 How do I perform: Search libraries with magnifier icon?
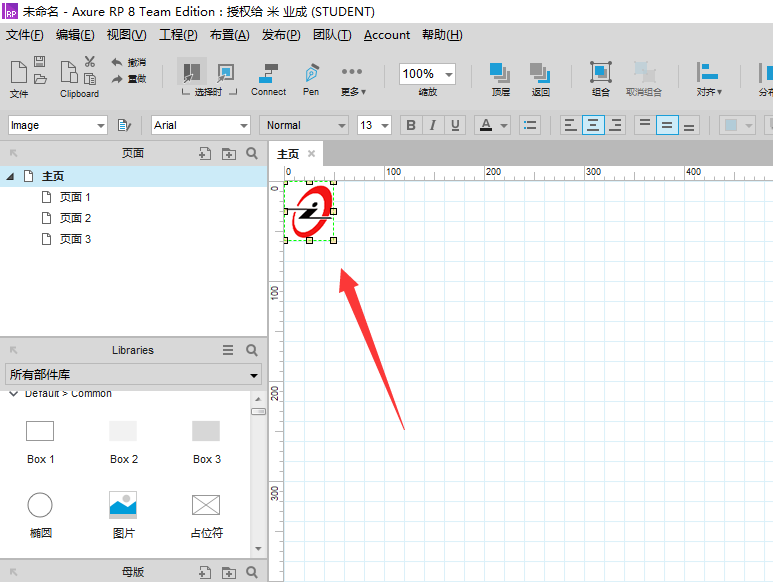[252, 350]
